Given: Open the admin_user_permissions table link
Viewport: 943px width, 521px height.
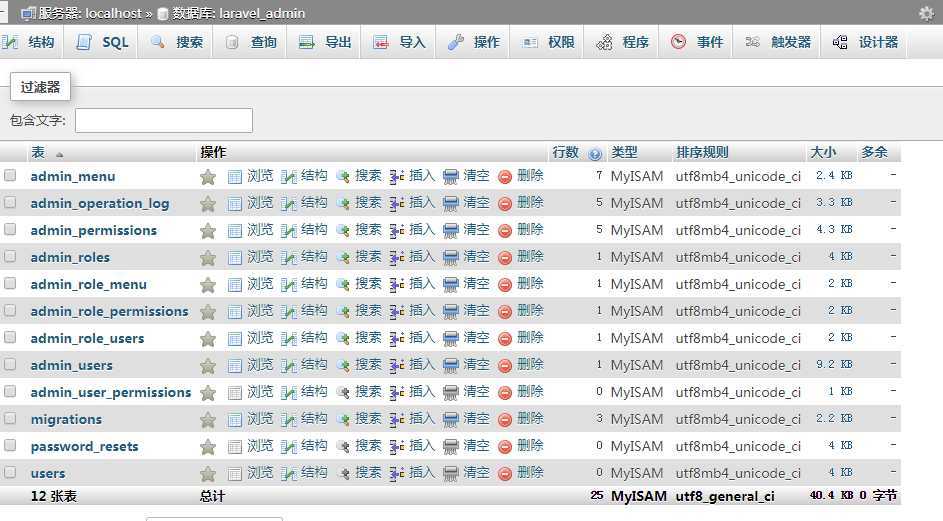Looking at the screenshot, I should click(x=111, y=392).
